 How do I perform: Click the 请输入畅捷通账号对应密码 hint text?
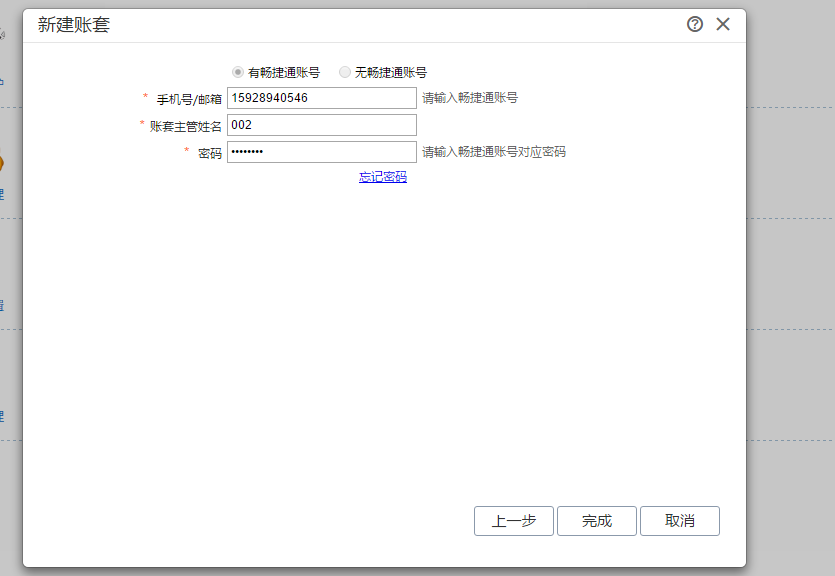(494, 152)
